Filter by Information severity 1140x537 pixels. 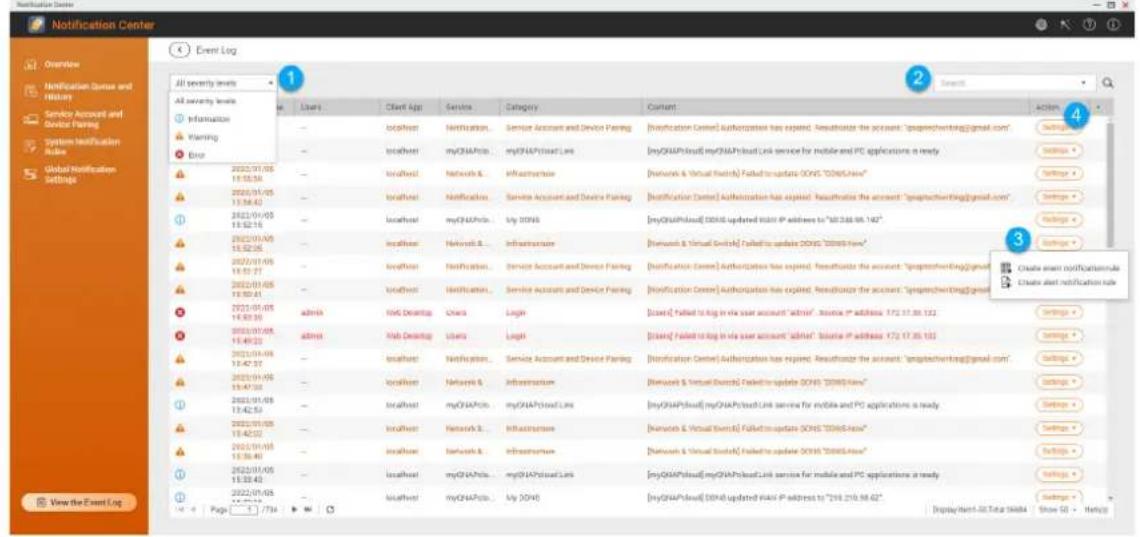tap(222, 119)
